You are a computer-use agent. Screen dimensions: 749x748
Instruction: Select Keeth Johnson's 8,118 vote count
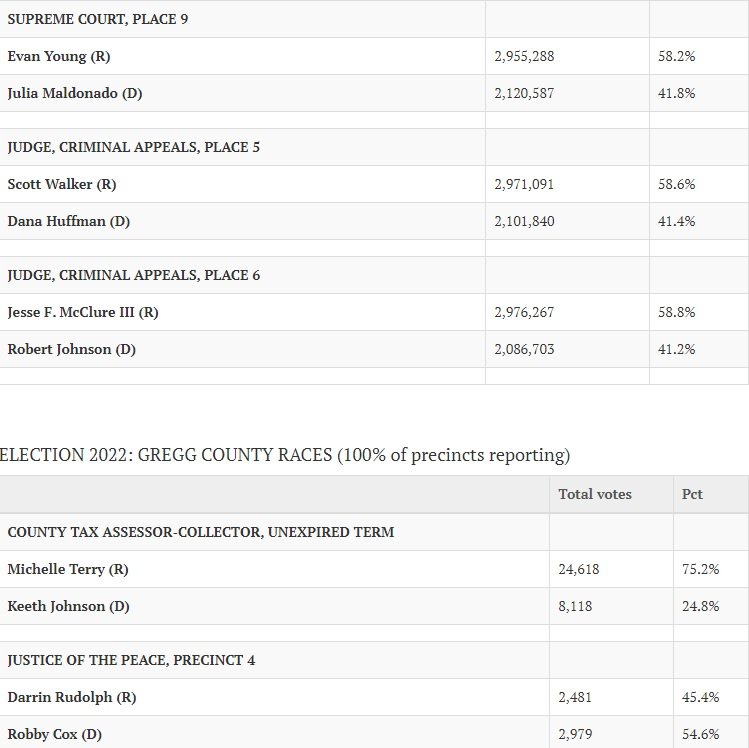coord(575,606)
